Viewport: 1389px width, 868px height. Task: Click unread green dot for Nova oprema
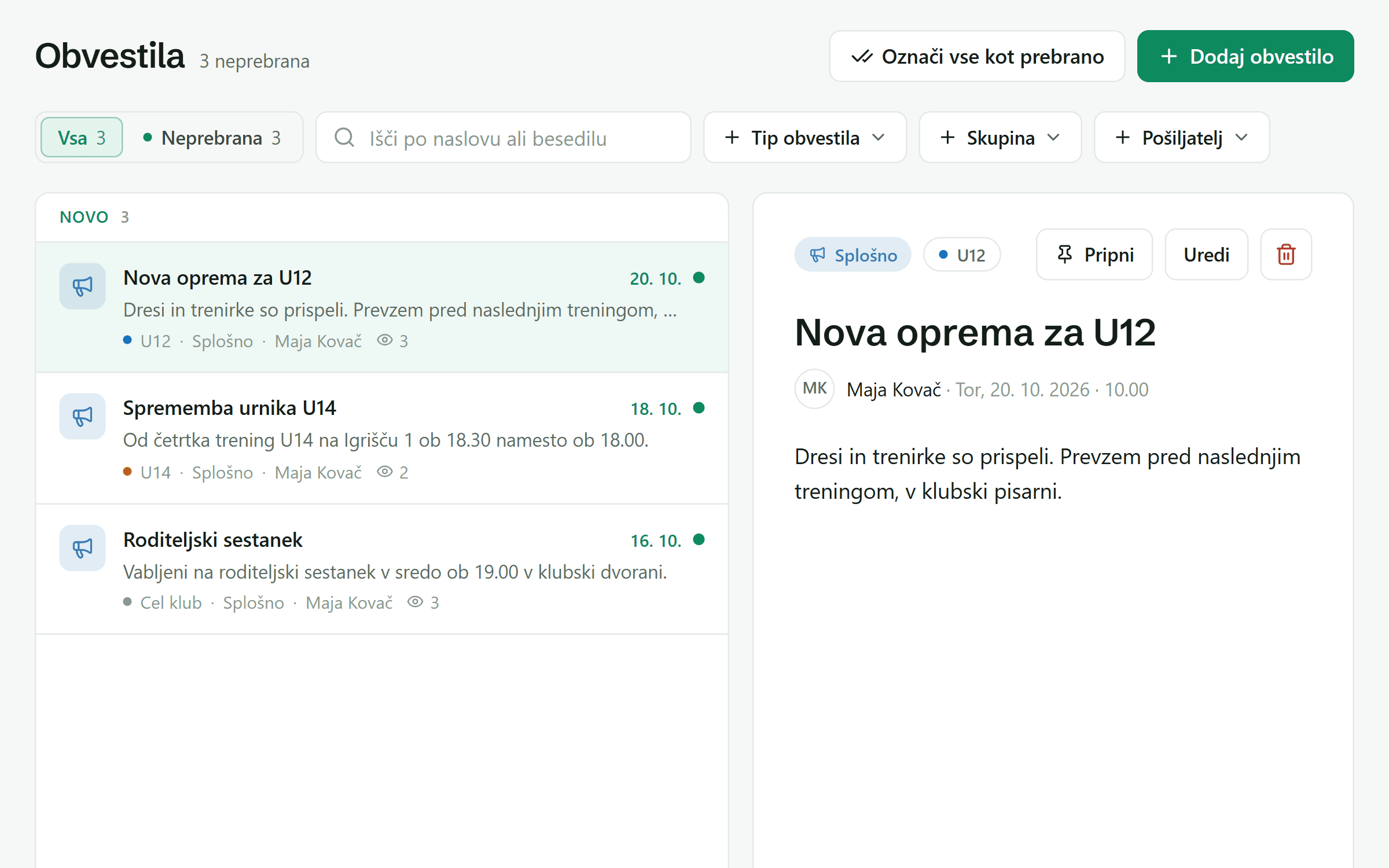tap(699, 278)
